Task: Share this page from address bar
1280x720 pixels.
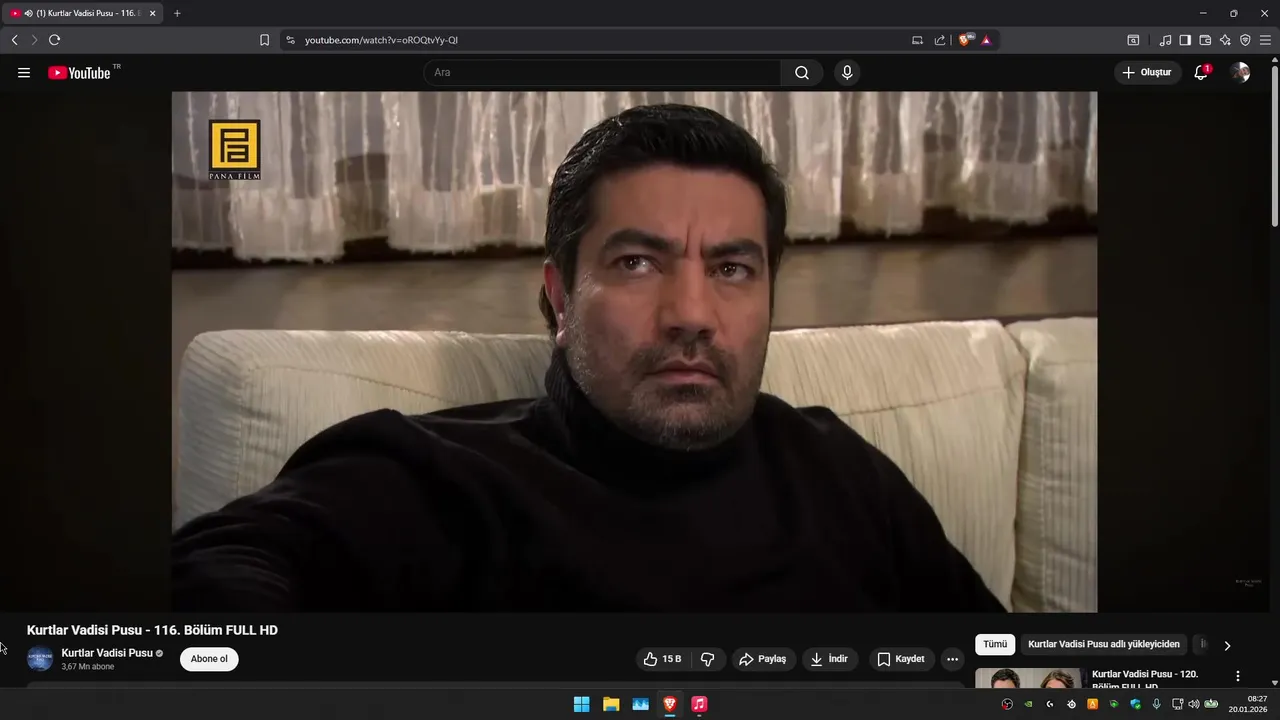Action: coord(940,40)
